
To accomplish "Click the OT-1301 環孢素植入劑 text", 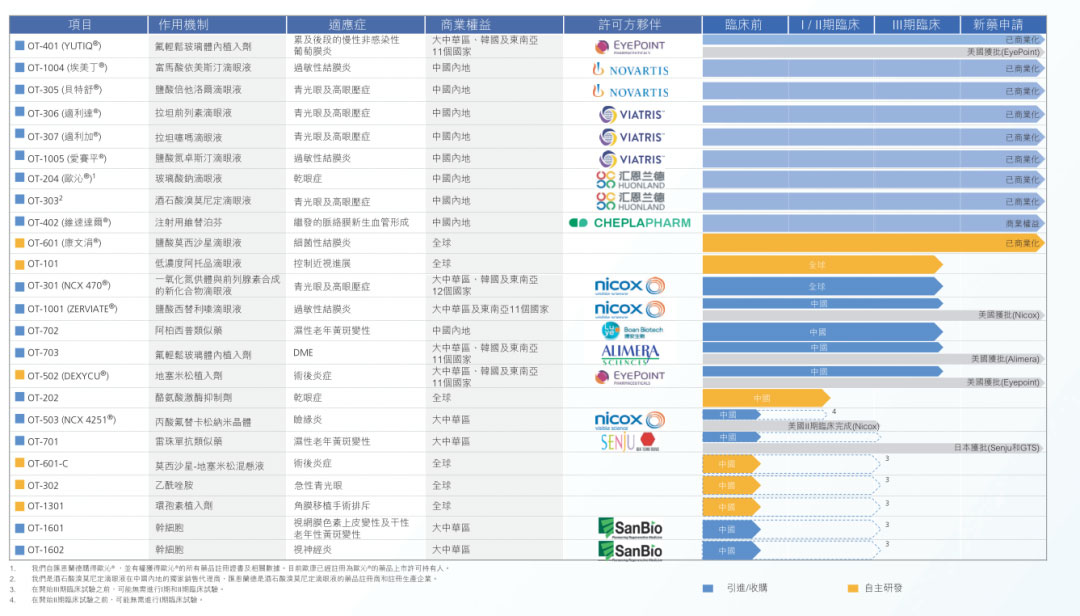I will pos(183,506).
